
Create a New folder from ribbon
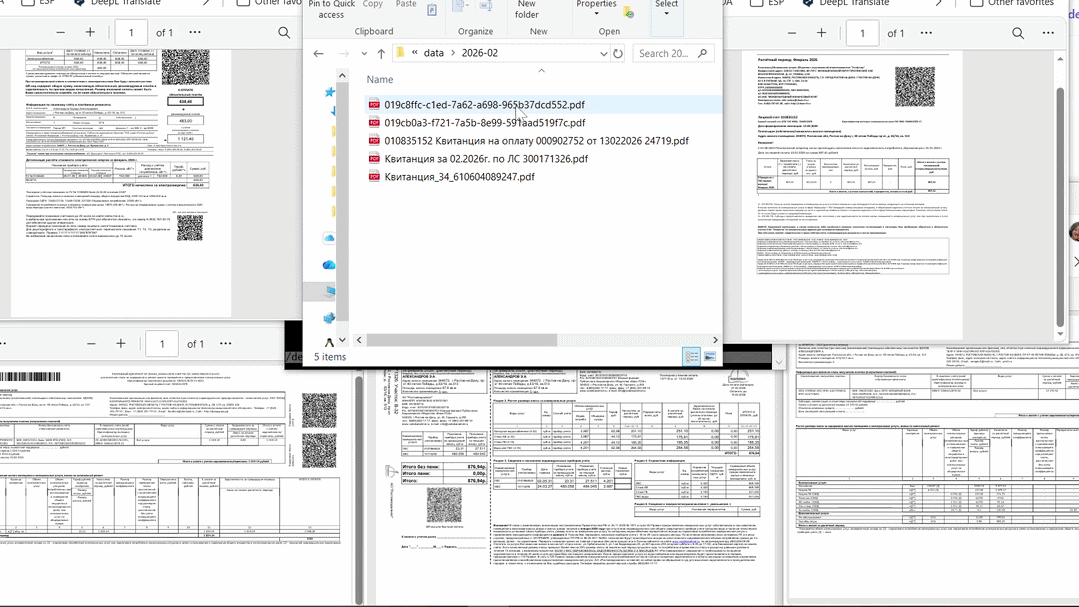pyautogui.click(x=526, y=9)
